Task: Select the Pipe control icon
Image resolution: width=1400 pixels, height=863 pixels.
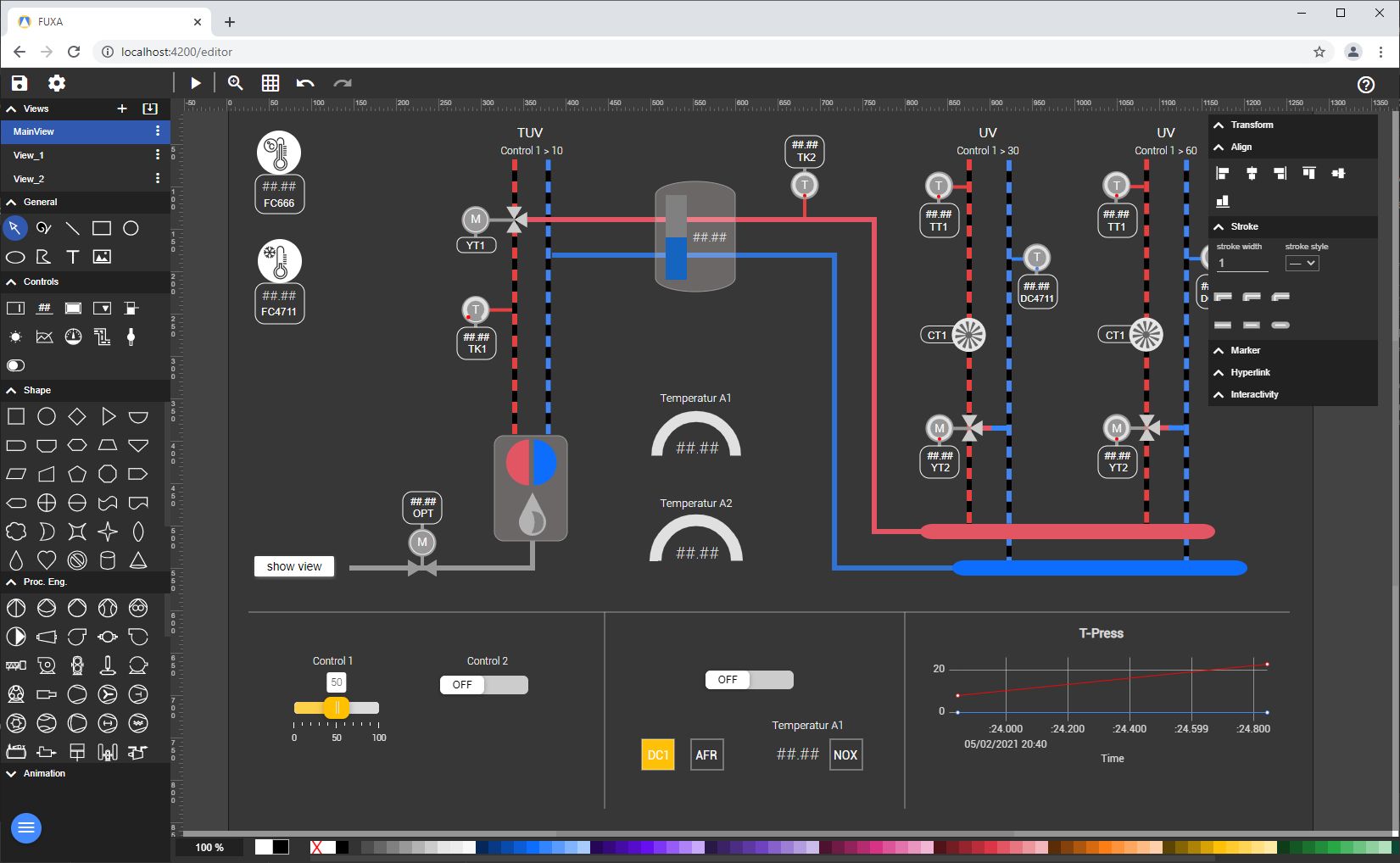Action: [x=102, y=337]
